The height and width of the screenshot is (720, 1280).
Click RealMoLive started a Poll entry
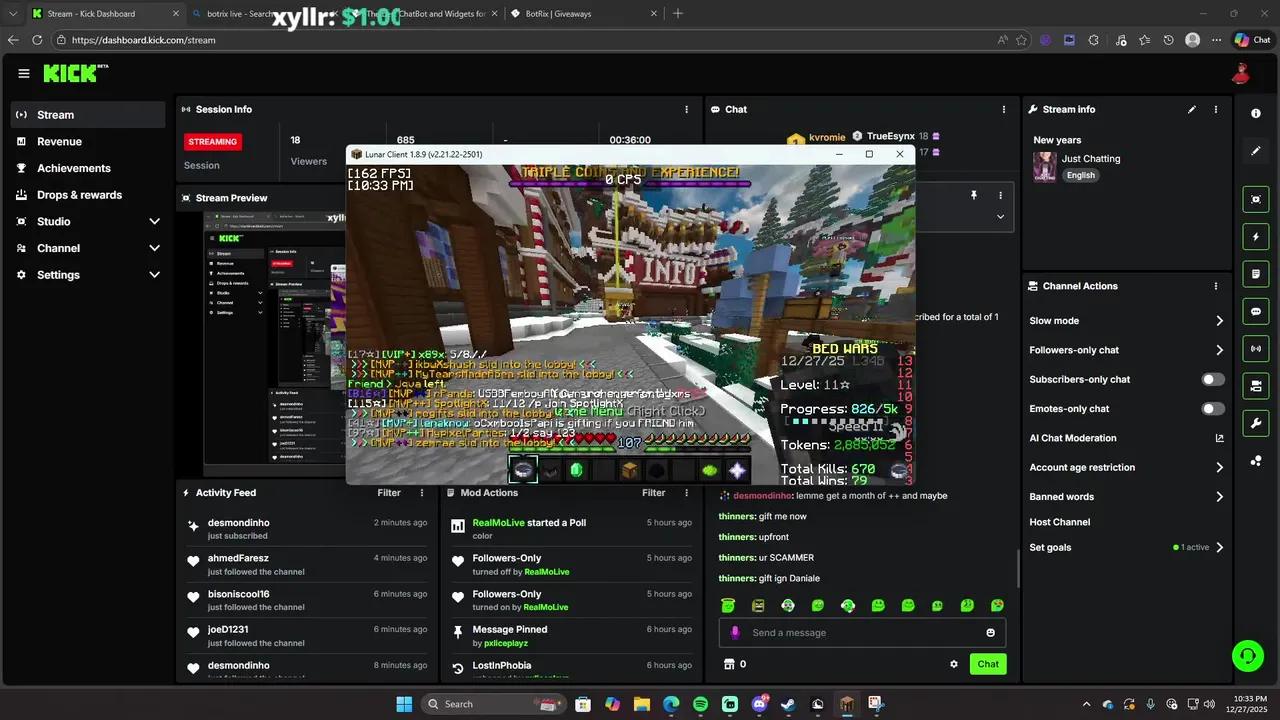point(571,529)
